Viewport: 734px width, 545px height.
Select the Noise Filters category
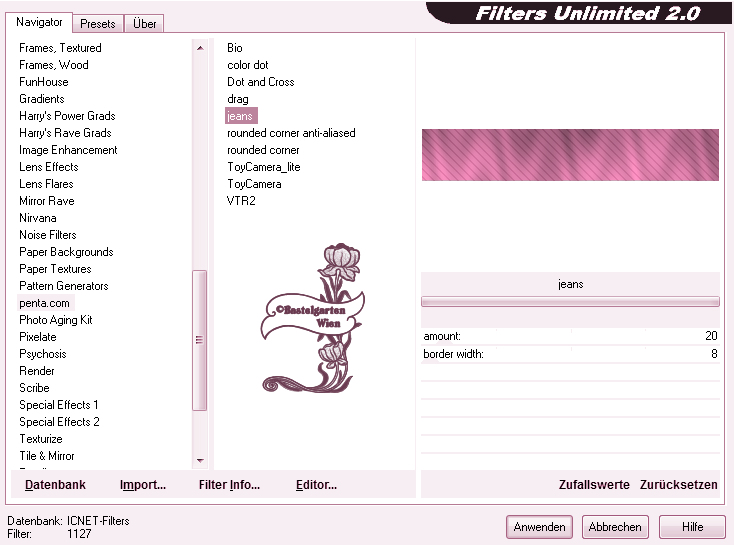pos(47,235)
